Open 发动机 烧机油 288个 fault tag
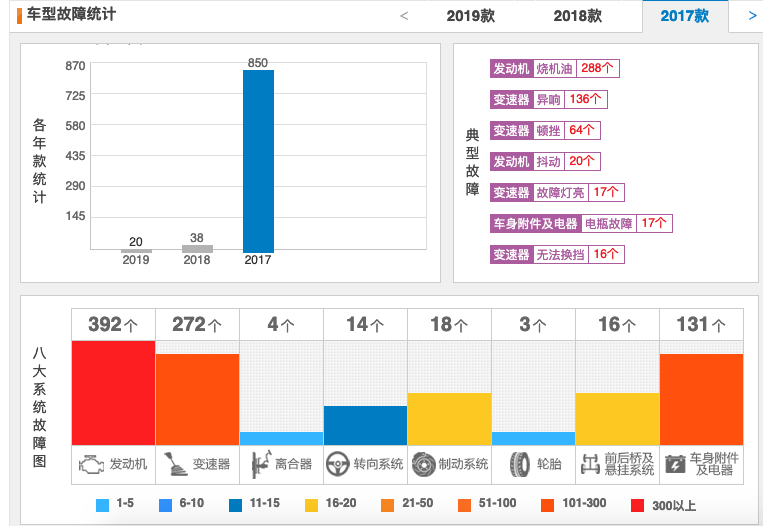This screenshot has width=763, height=526. point(555,68)
